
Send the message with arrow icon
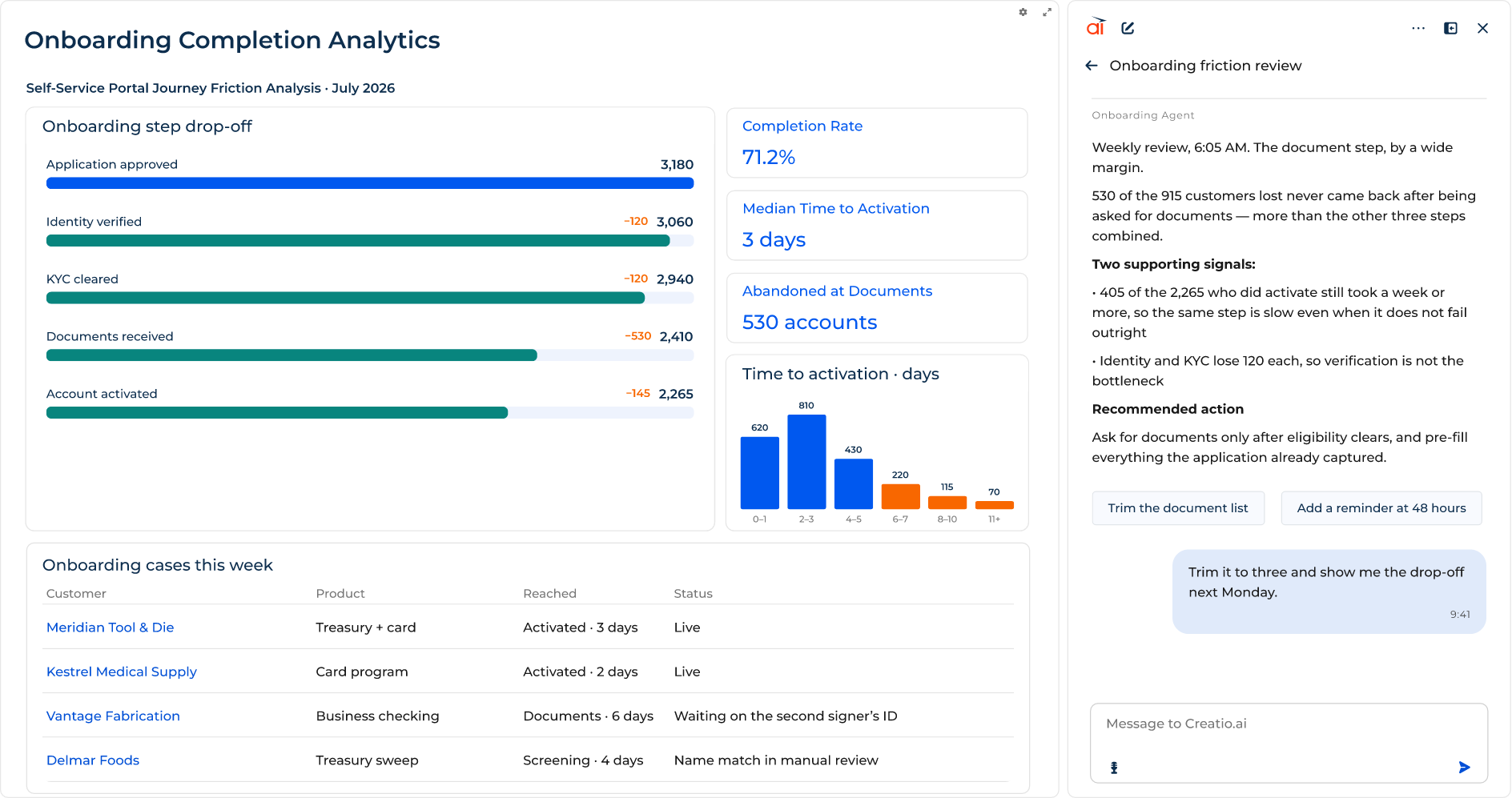click(x=1464, y=768)
